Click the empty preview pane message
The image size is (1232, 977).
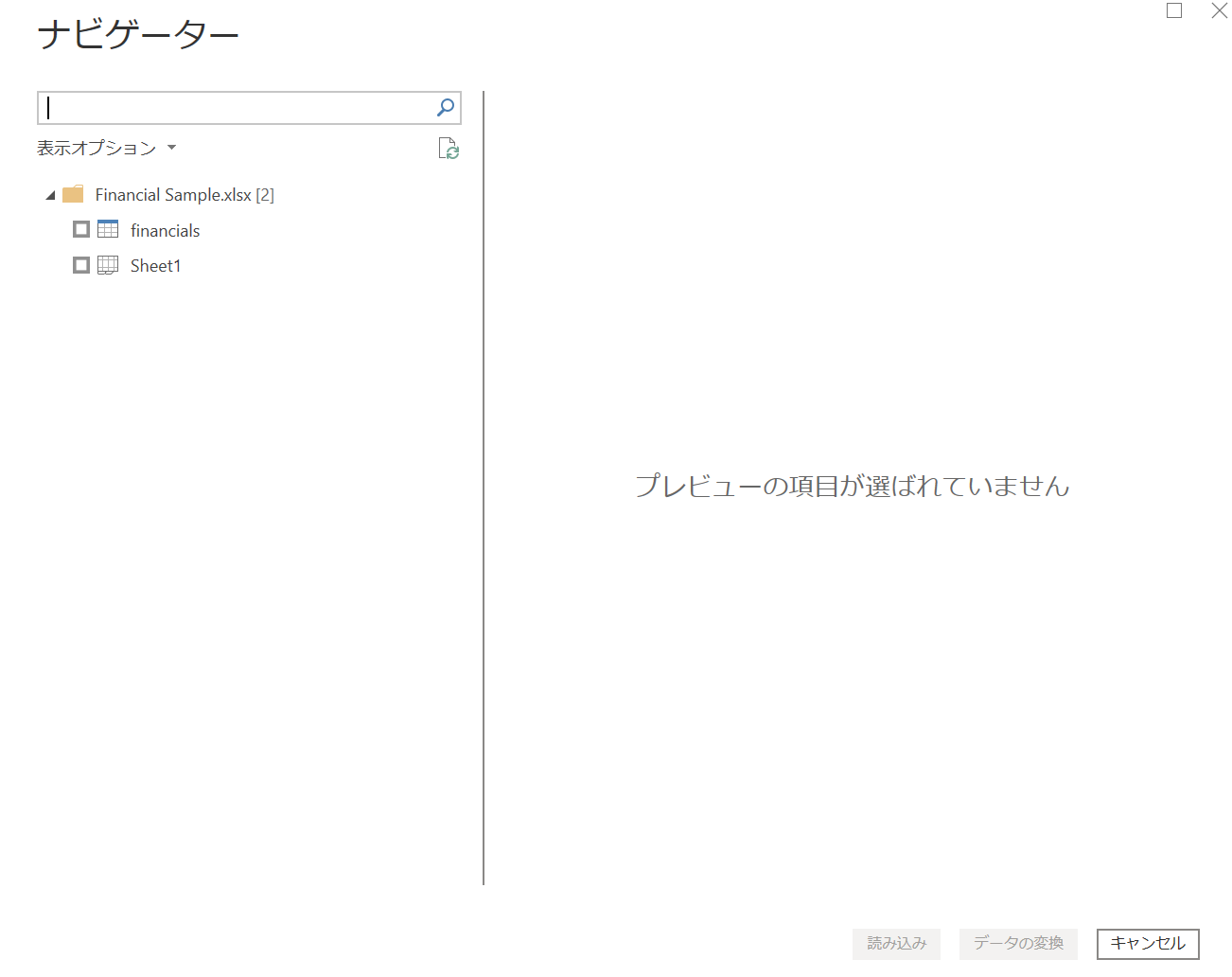tap(853, 486)
